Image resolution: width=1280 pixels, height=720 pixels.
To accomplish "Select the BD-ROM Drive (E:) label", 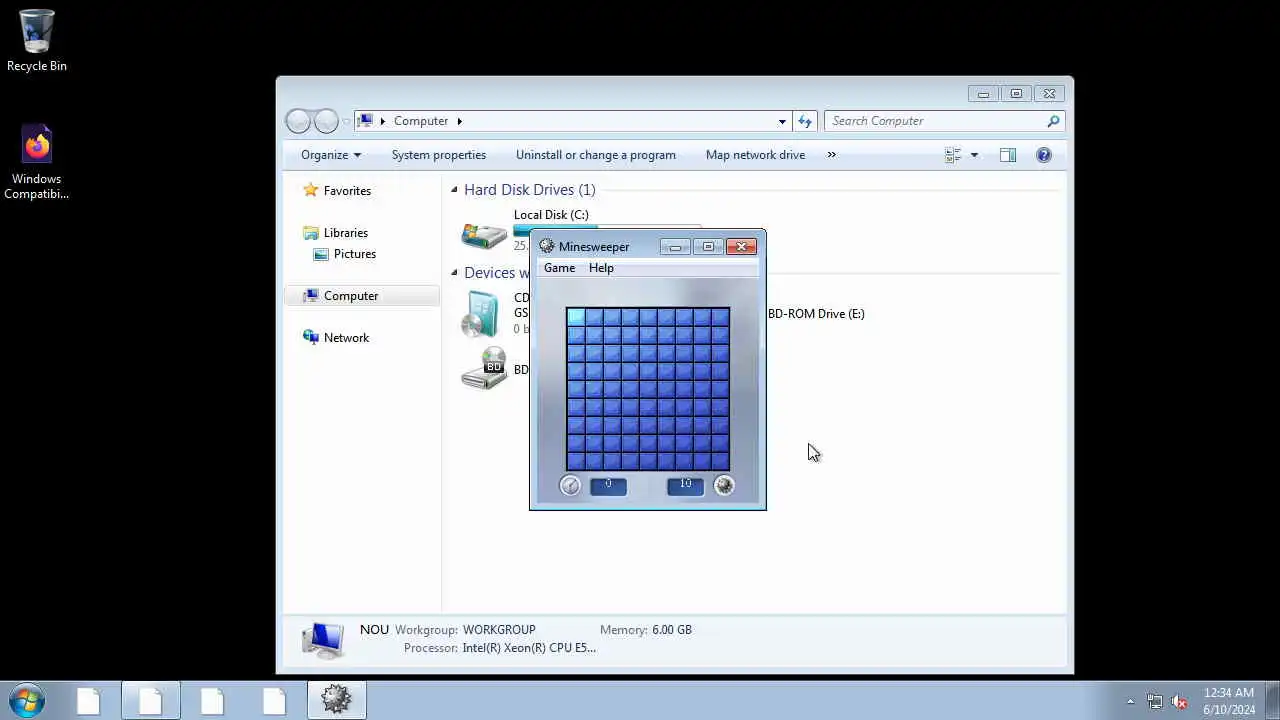I will (x=816, y=314).
